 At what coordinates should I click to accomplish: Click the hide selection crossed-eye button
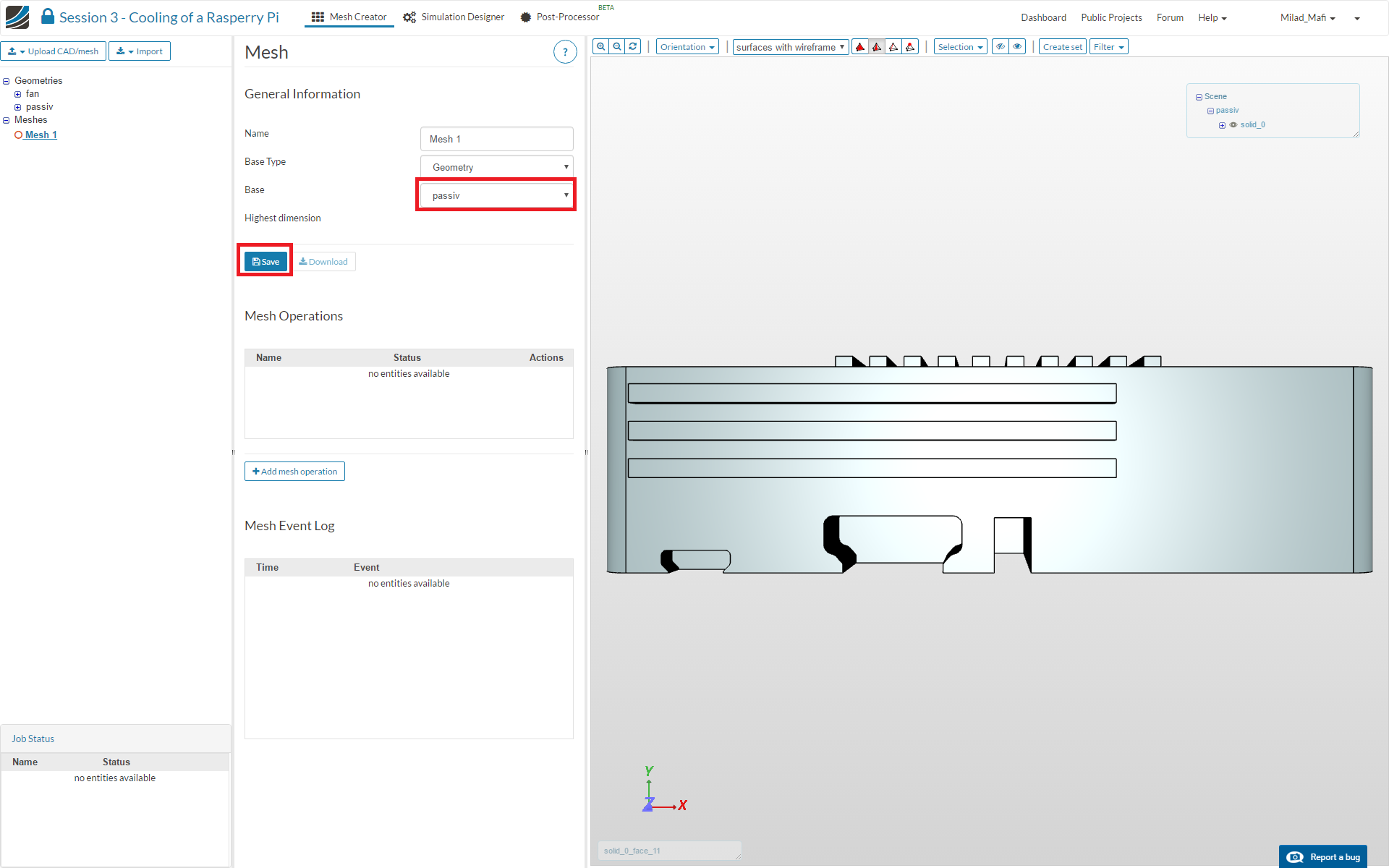1001,47
